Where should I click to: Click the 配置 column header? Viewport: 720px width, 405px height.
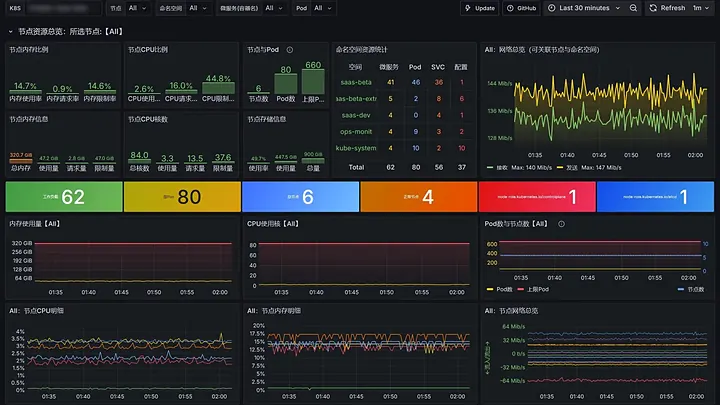click(461, 67)
